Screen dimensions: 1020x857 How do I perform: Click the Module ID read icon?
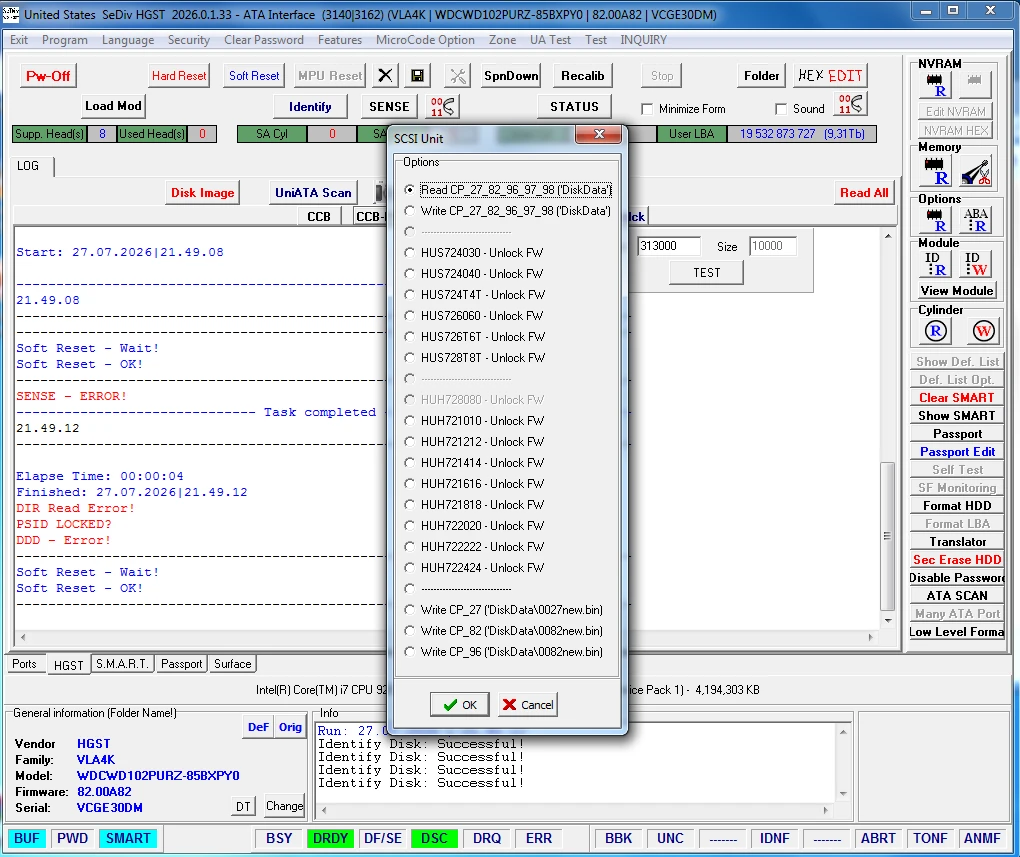pos(935,264)
